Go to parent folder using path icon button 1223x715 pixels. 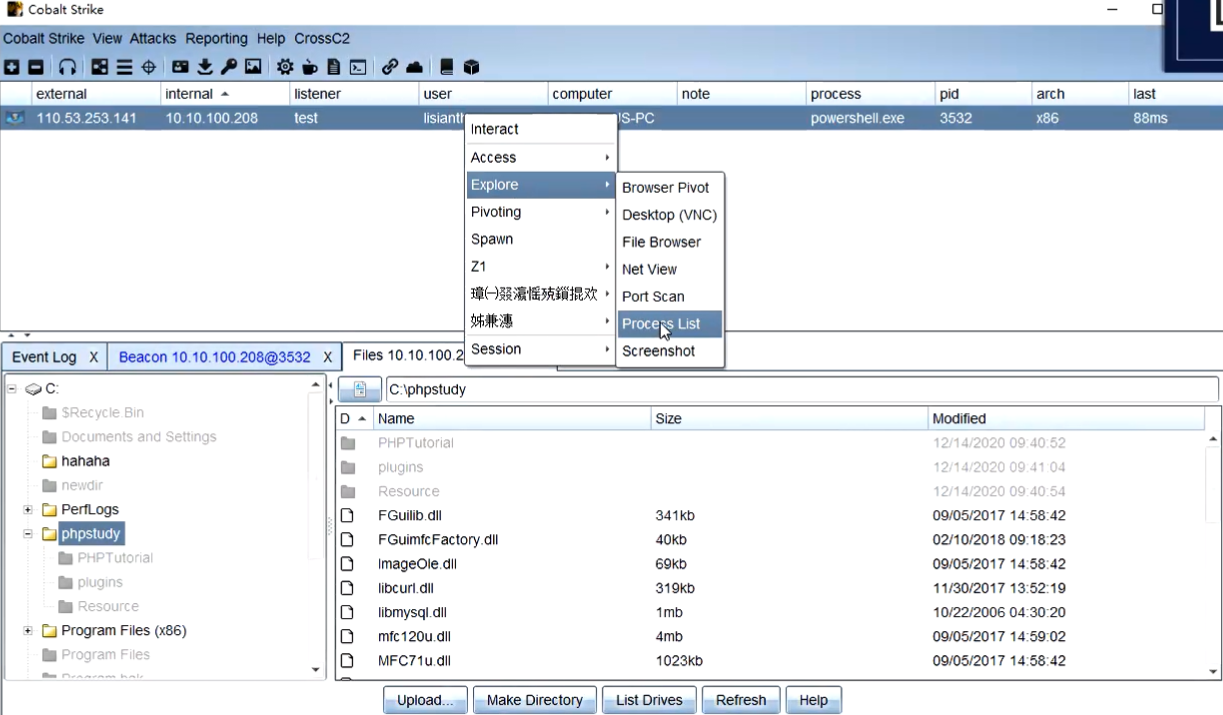coord(360,390)
